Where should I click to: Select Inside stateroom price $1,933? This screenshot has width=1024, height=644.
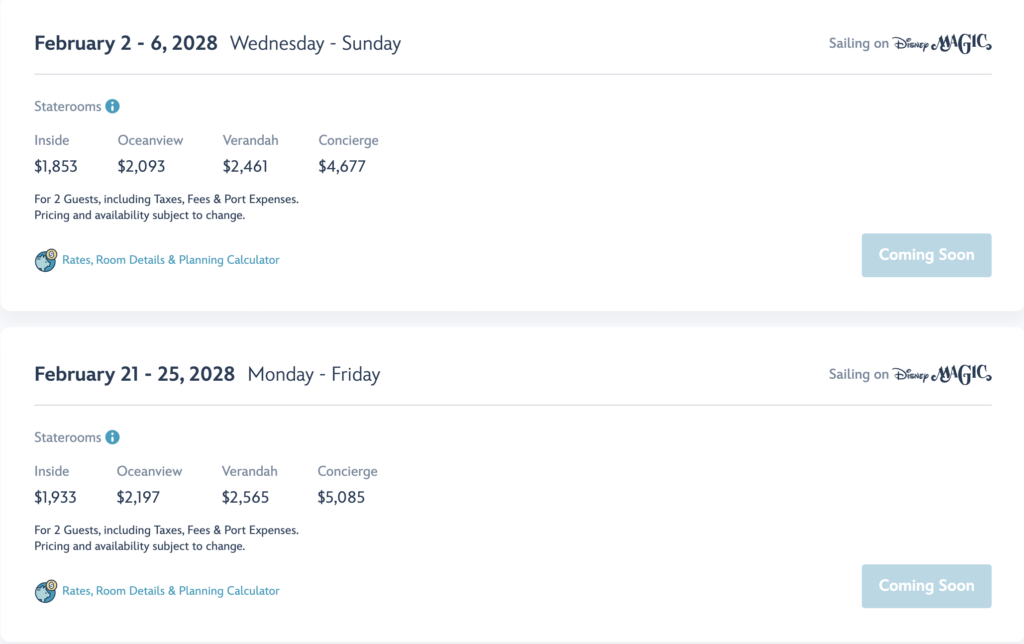(56, 498)
